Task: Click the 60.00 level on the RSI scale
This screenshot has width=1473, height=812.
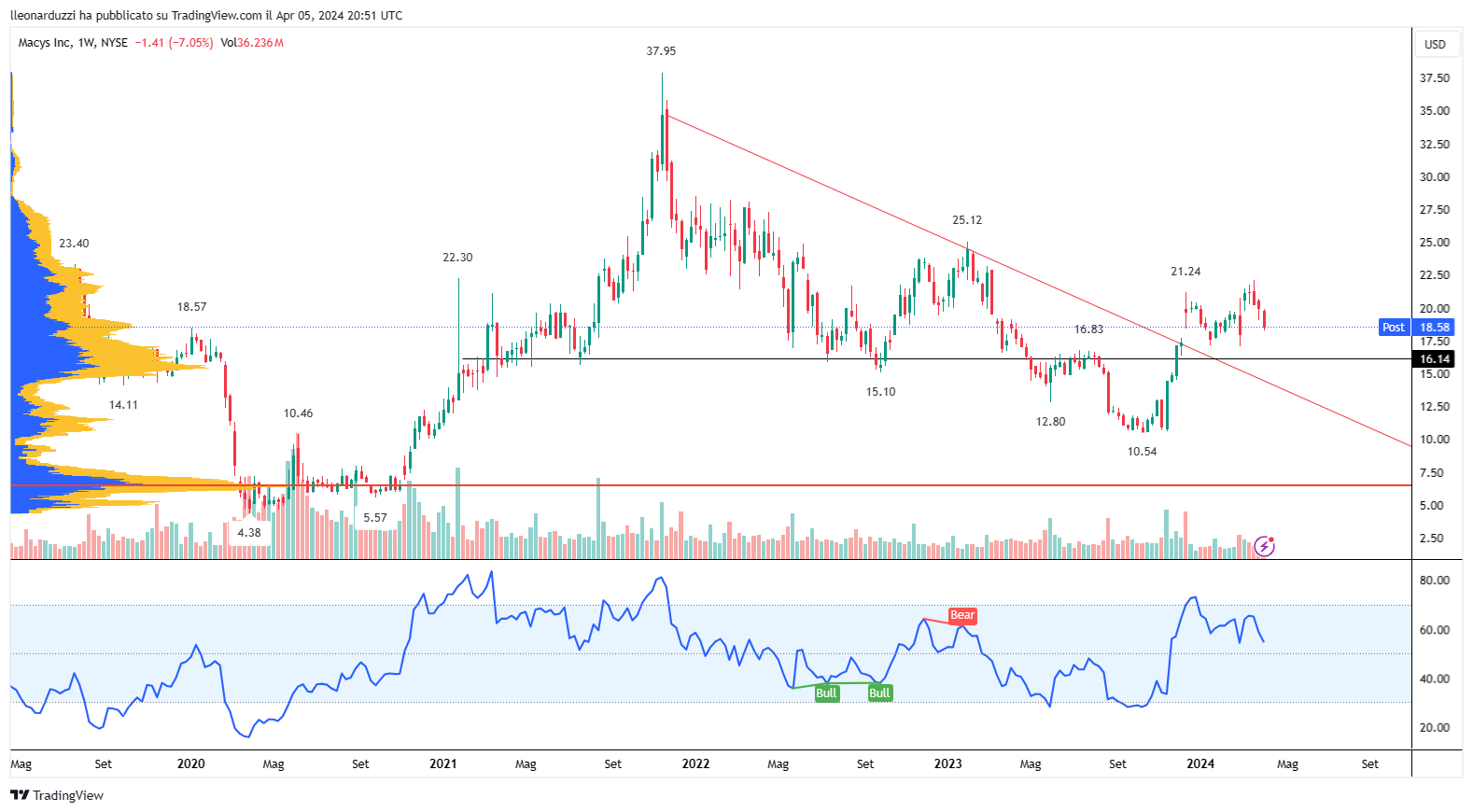Action: pos(1435,630)
